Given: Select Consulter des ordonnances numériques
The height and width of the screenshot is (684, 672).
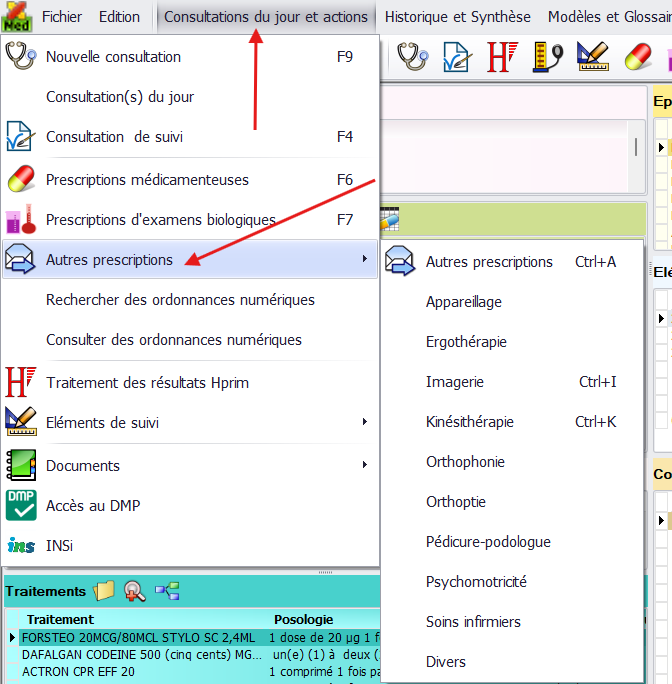Looking at the screenshot, I should [x=190, y=340].
